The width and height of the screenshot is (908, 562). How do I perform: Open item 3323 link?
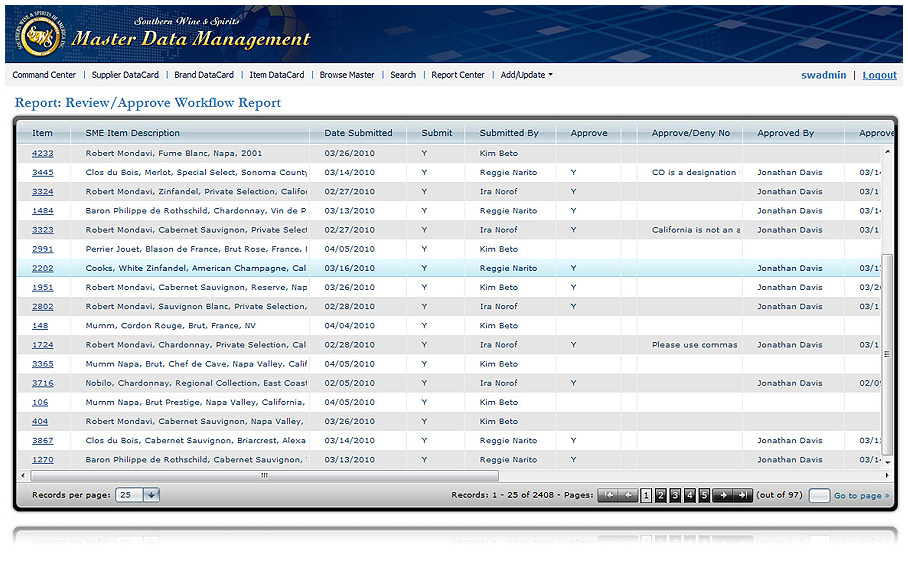(42, 230)
